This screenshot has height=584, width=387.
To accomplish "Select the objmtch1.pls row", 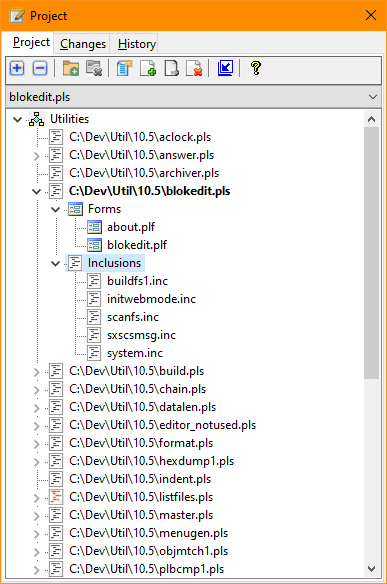I will tap(148, 551).
